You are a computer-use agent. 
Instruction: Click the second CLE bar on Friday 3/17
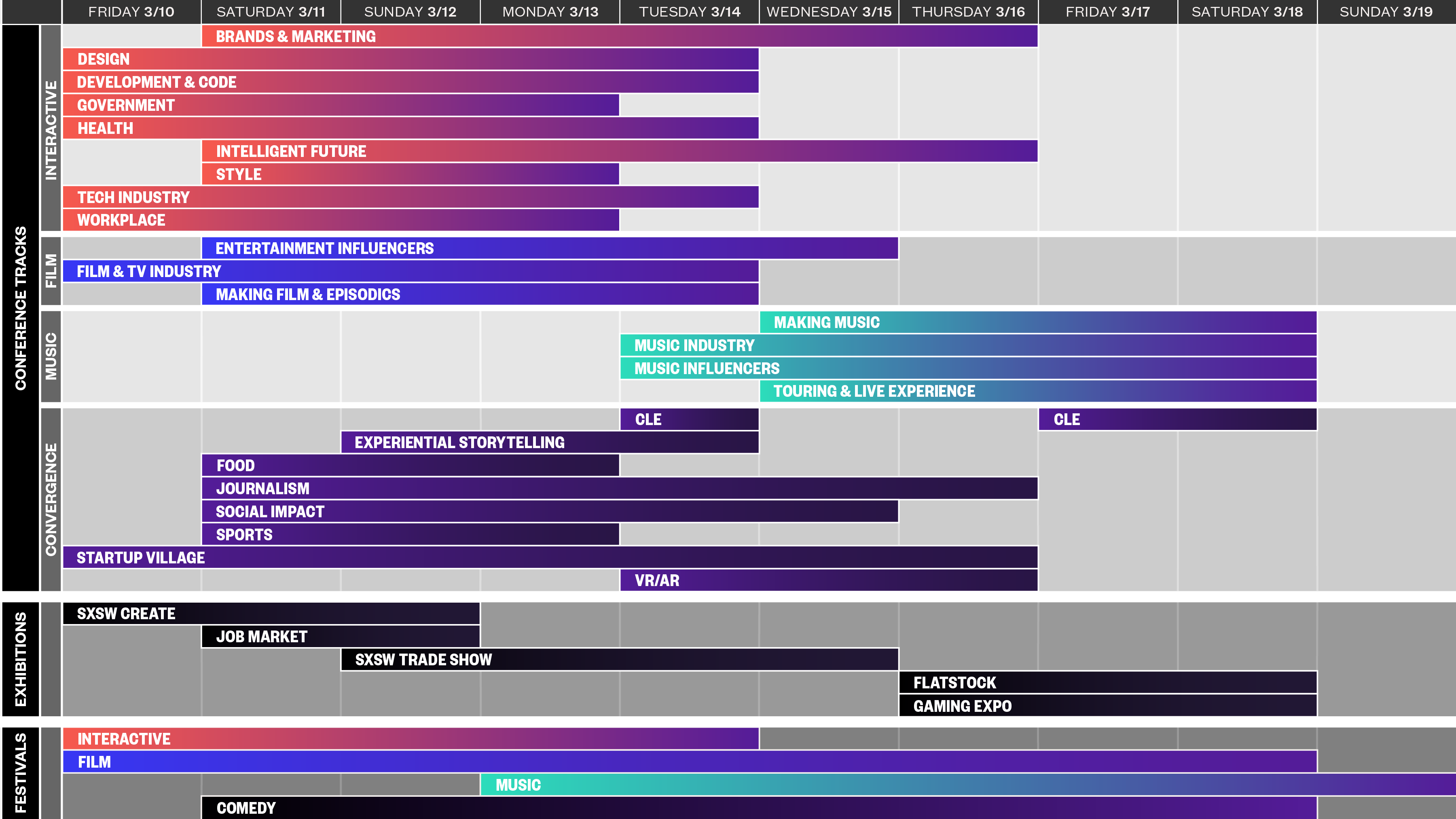click(x=1177, y=419)
